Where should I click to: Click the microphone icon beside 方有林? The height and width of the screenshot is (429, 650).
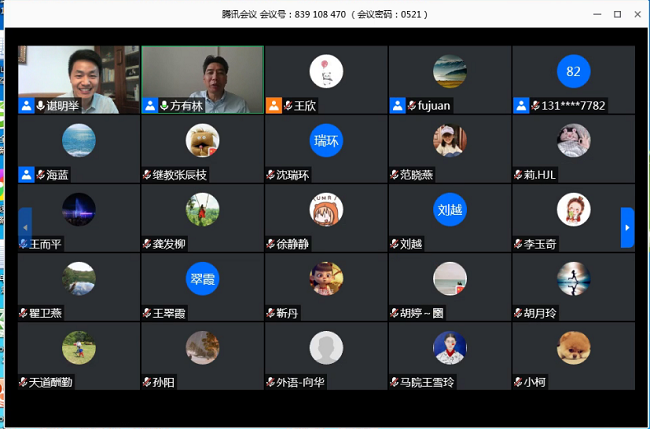164,105
